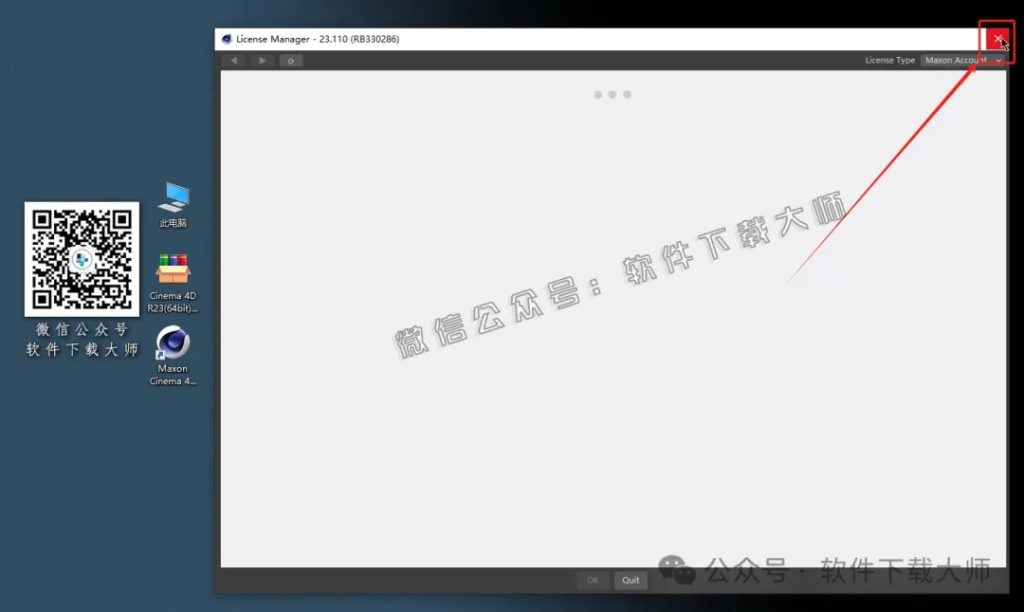Select the QR code image on the desktop
The height and width of the screenshot is (612, 1024).
[x=80, y=258]
